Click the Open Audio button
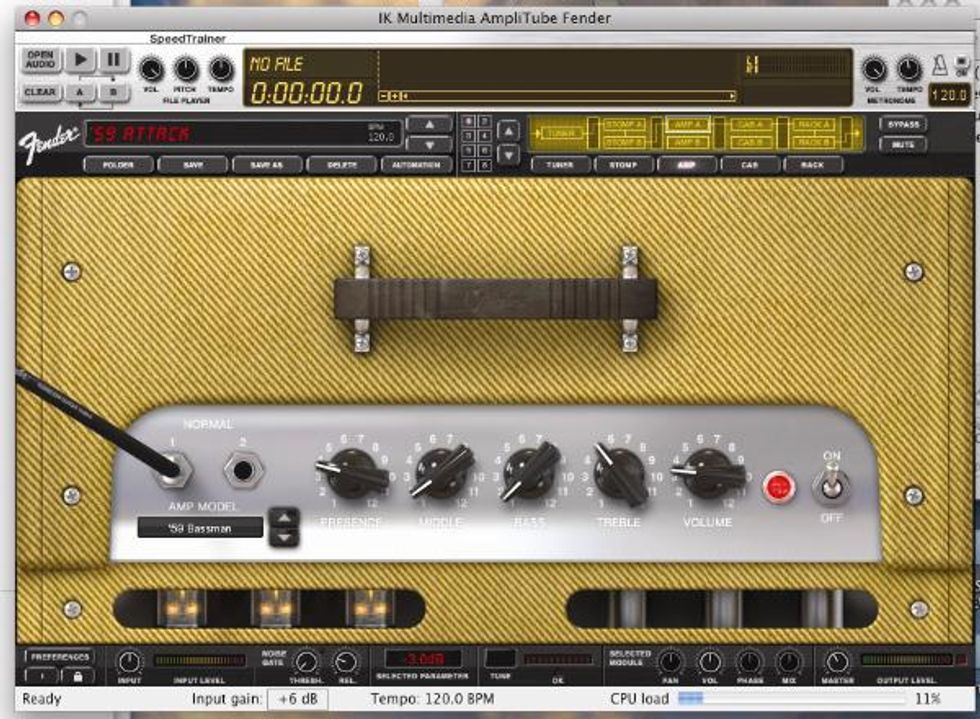 tap(40, 60)
